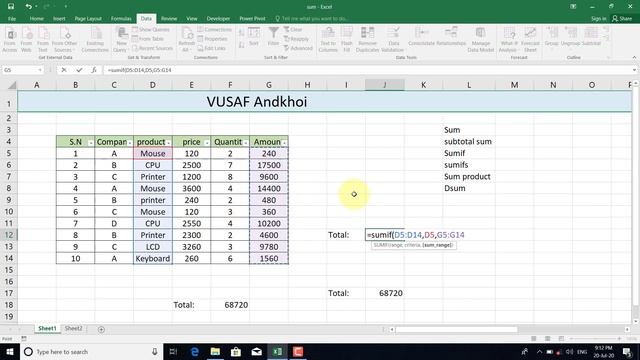Click Reapply filter button
This screenshot has width=640, height=360.
coord(296,39)
